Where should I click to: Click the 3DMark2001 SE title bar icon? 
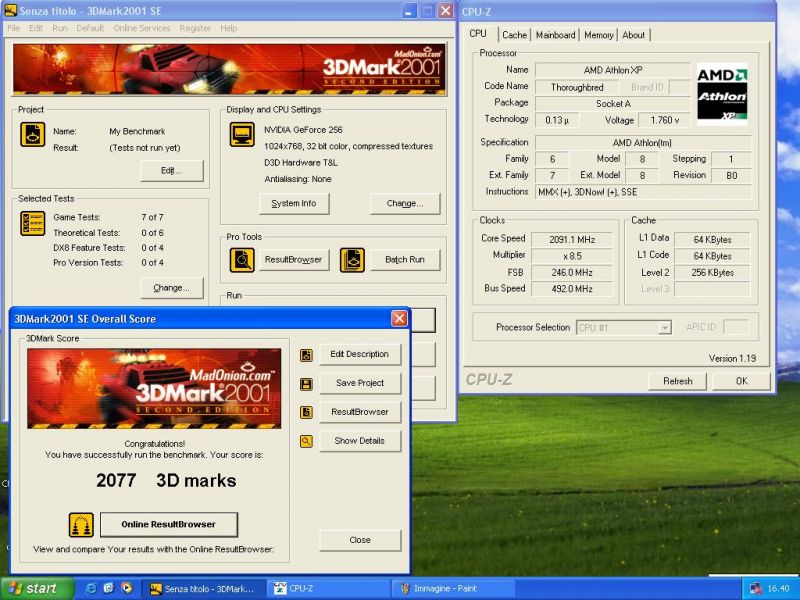pyautogui.click(x=10, y=10)
